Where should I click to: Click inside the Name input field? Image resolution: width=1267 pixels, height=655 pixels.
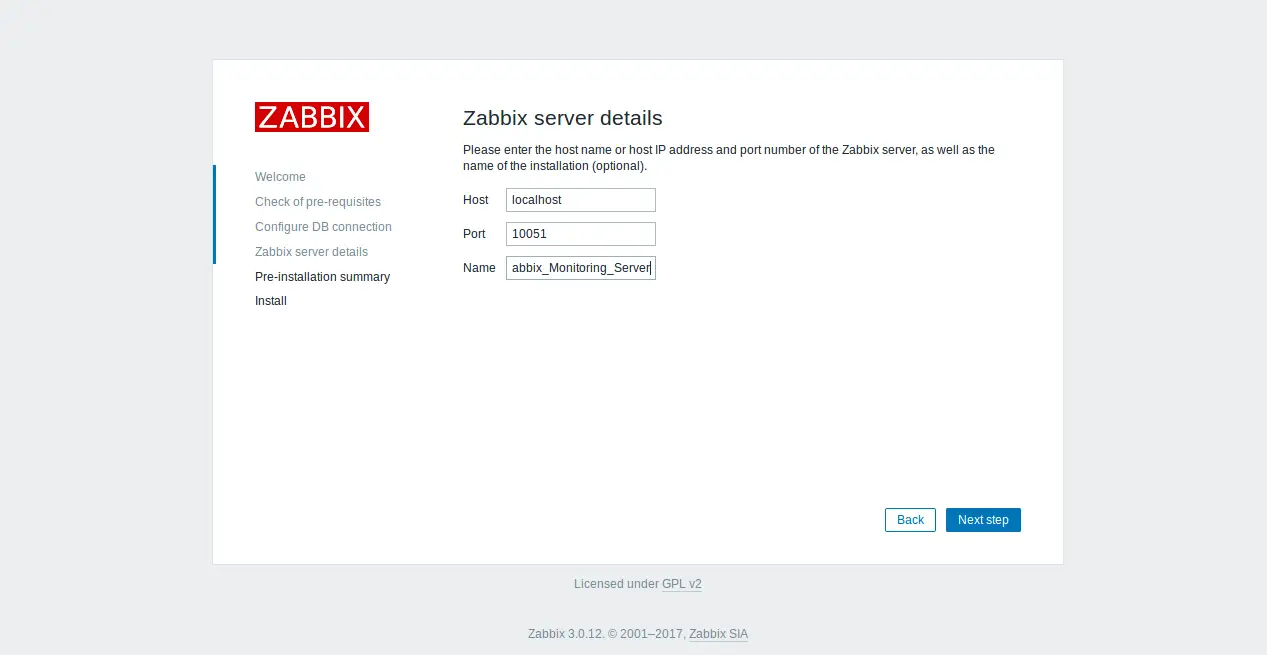581,268
